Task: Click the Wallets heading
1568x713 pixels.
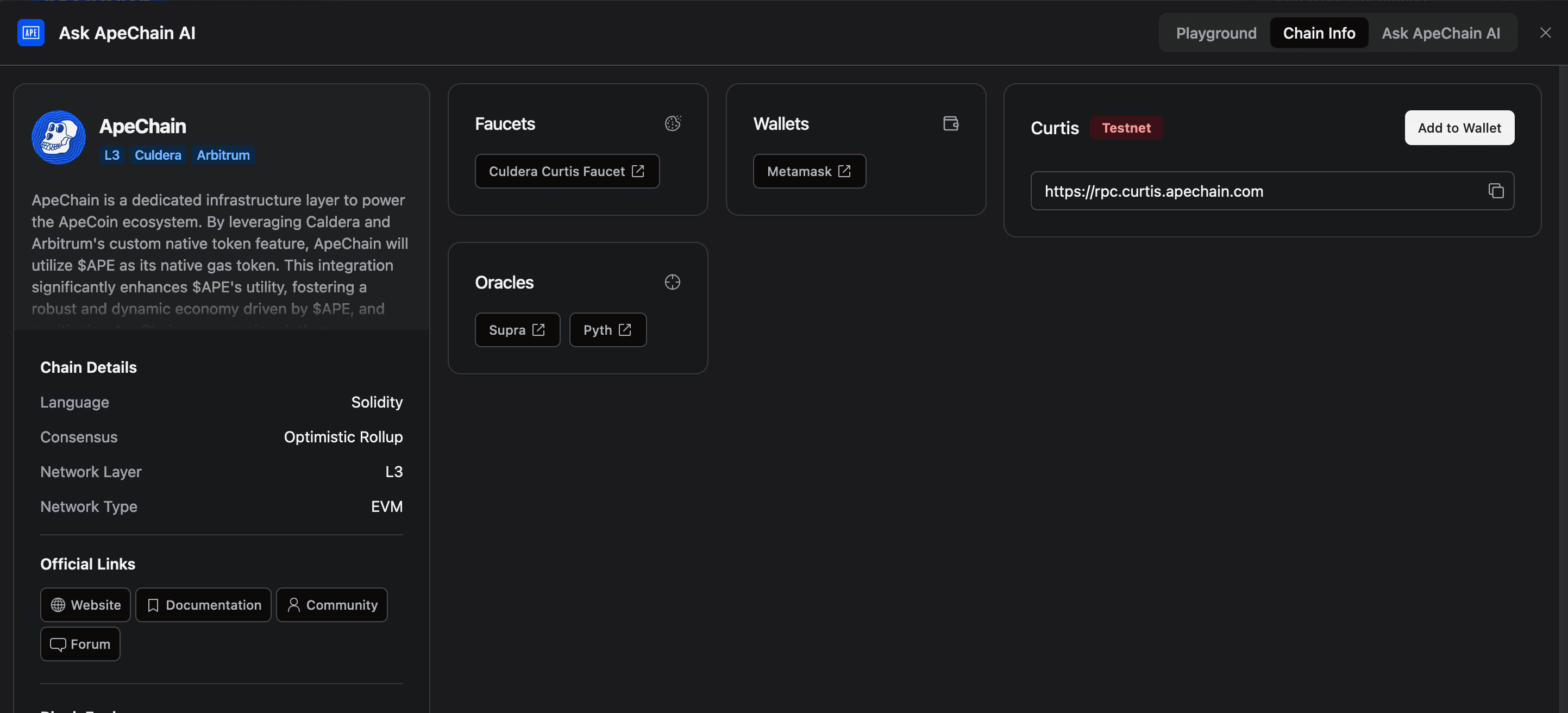Action: [x=781, y=123]
